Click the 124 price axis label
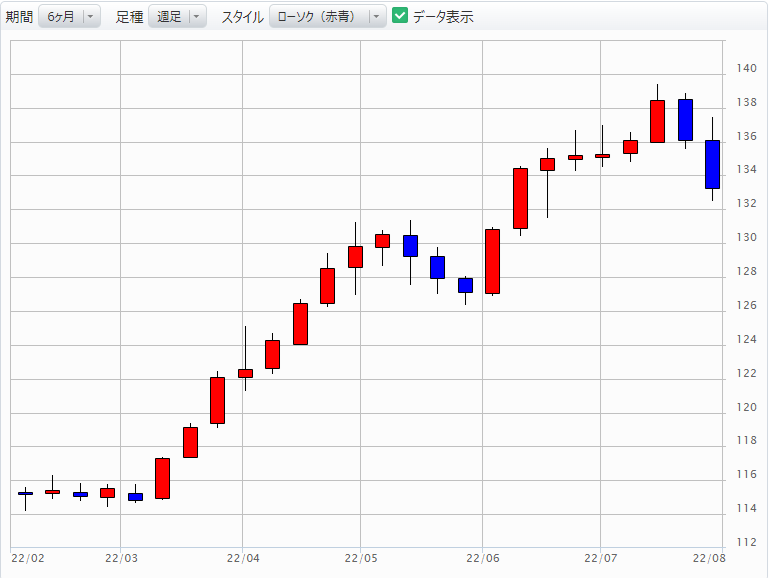Image resolution: width=769 pixels, height=578 pixels. (x=746, y=339)
